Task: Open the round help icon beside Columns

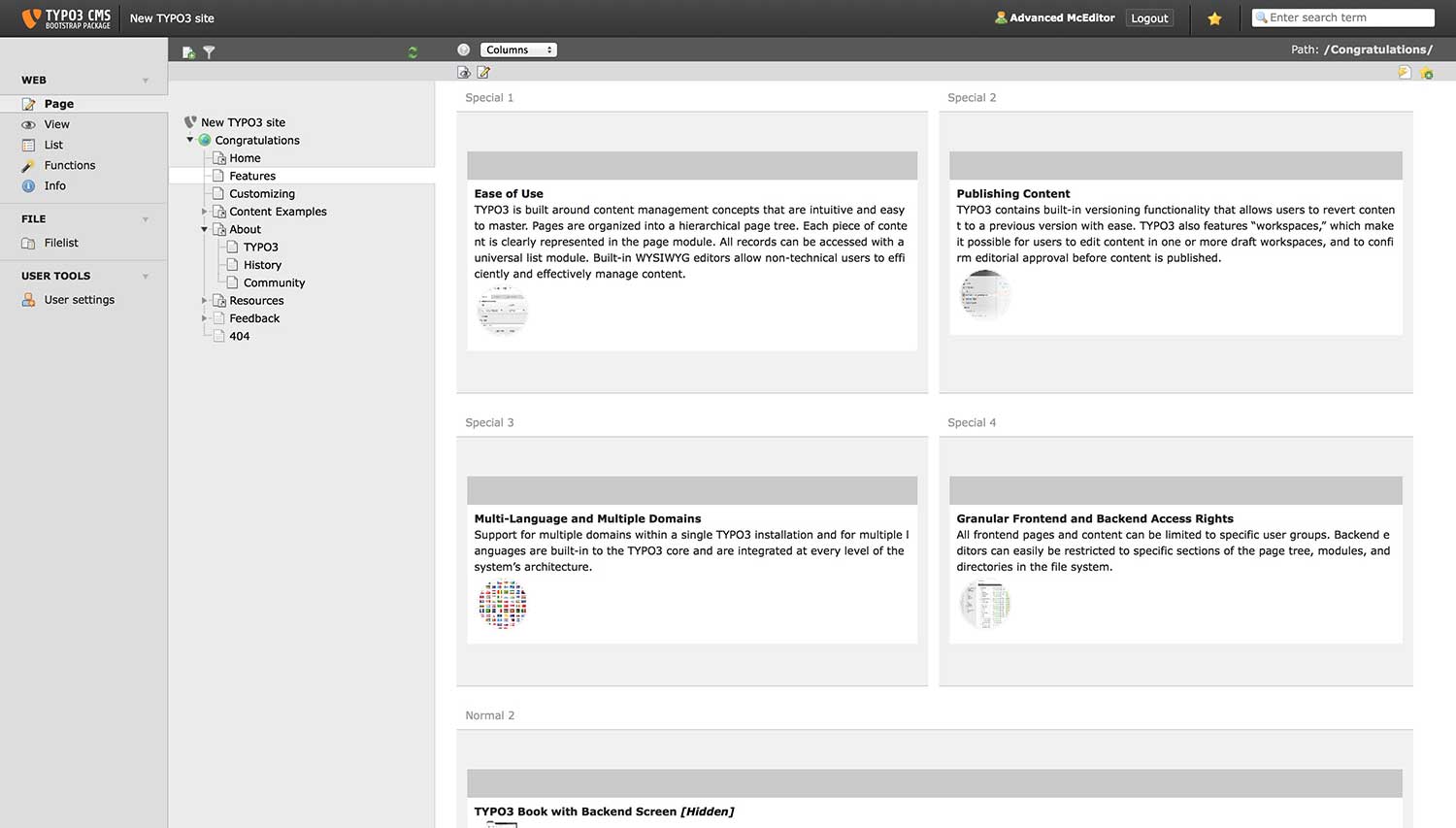Action: pyautogui.click(x=463, y=50)
